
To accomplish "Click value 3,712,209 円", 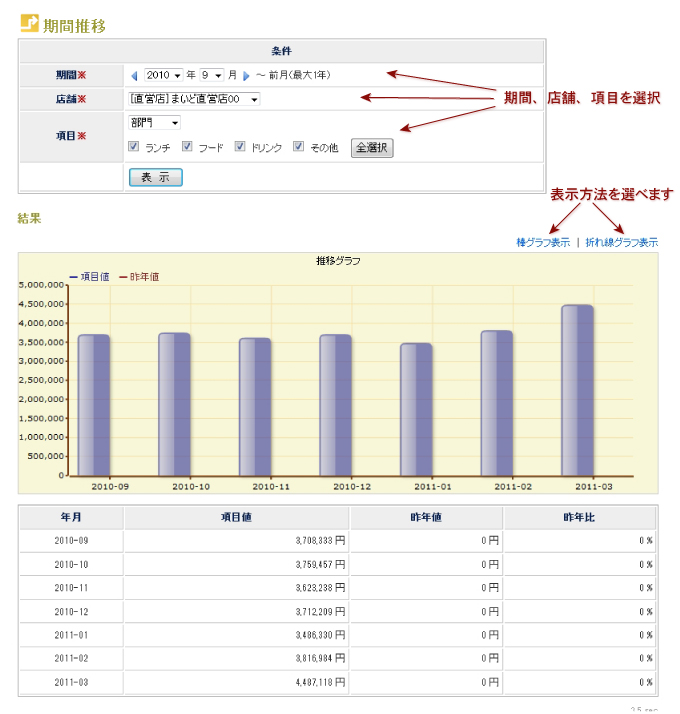I will [x=320, y=612].
